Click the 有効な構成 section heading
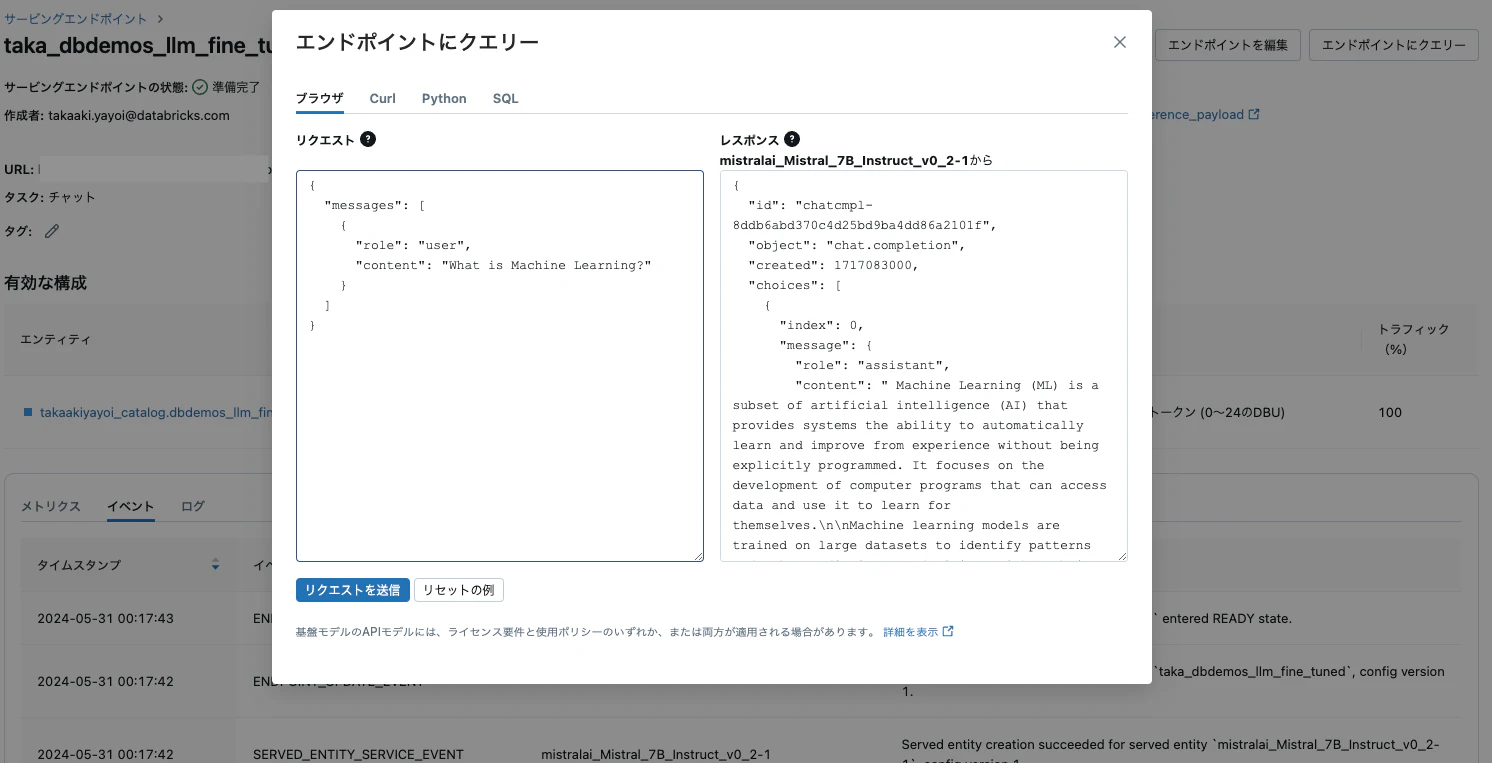 (45, 283)
